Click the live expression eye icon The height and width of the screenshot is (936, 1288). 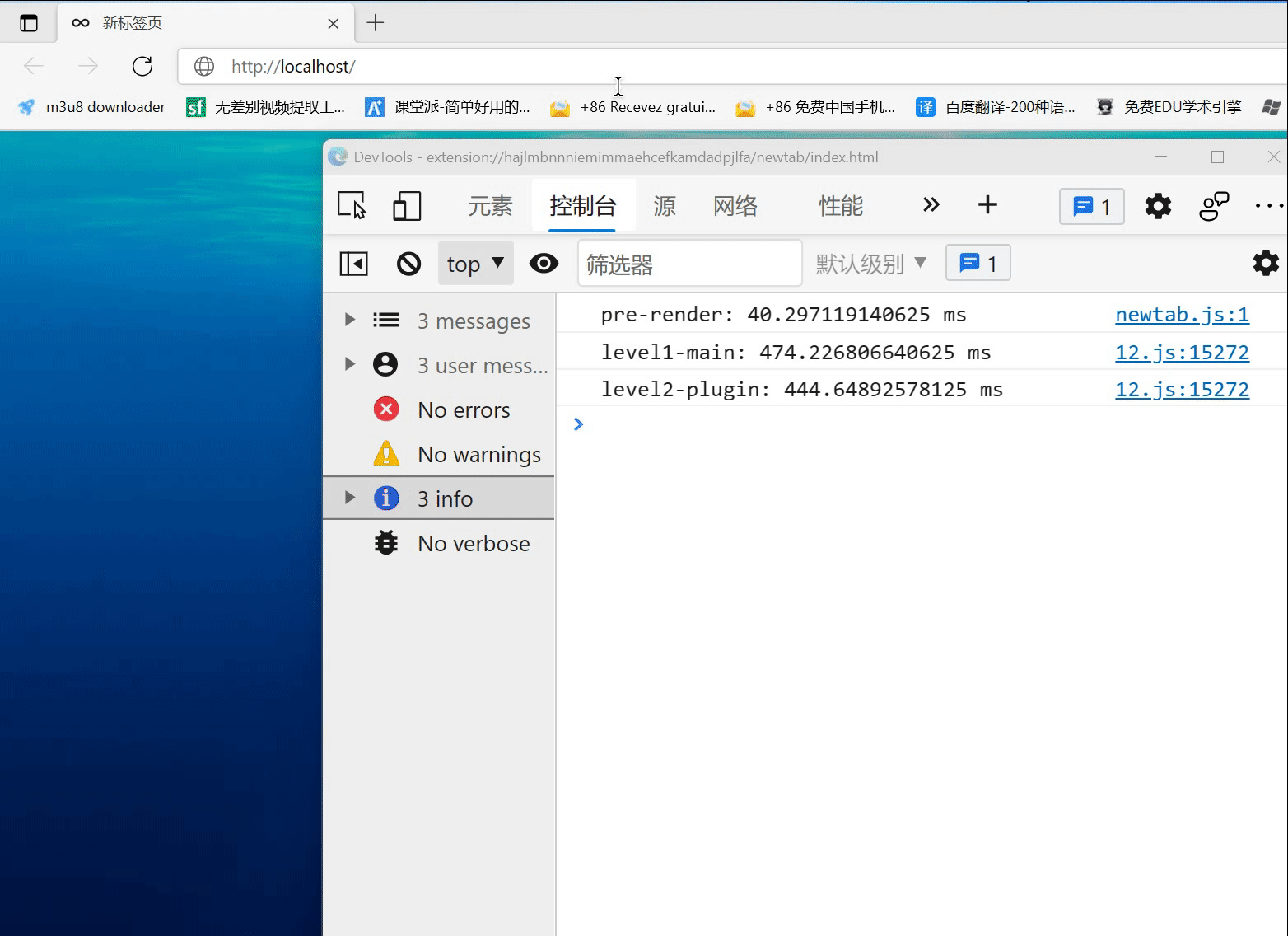[544, 264]
